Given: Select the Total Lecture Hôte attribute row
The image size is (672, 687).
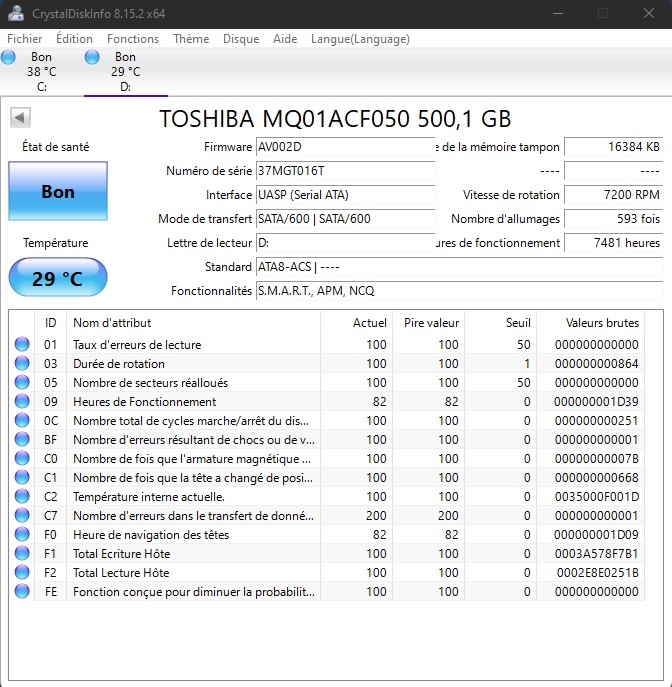Looking at the screenshot, I should click(x=121, y=573).
